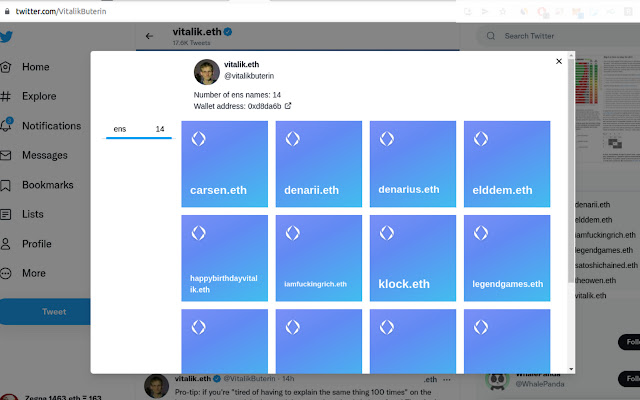Open Profile in the sidebar
Image resolution: width=640 pixels, height=400 pixels.
coord(37,244)
